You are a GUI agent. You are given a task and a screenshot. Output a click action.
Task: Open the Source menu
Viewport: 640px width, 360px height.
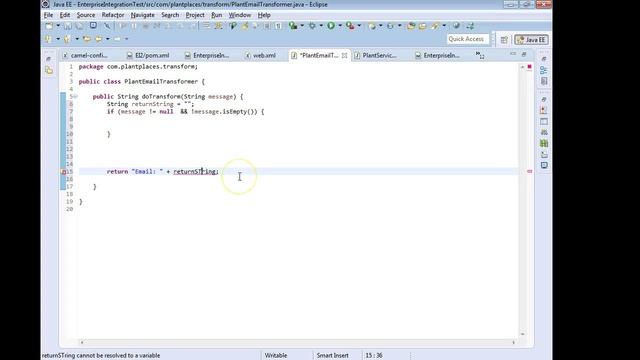[86, 15]
